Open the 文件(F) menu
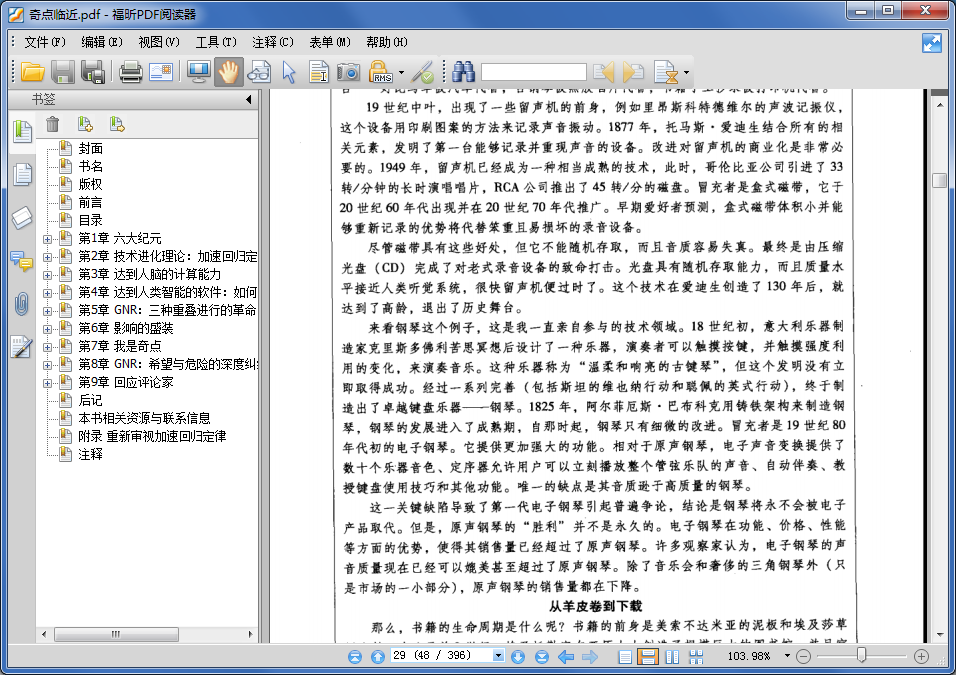 [45, 42]
